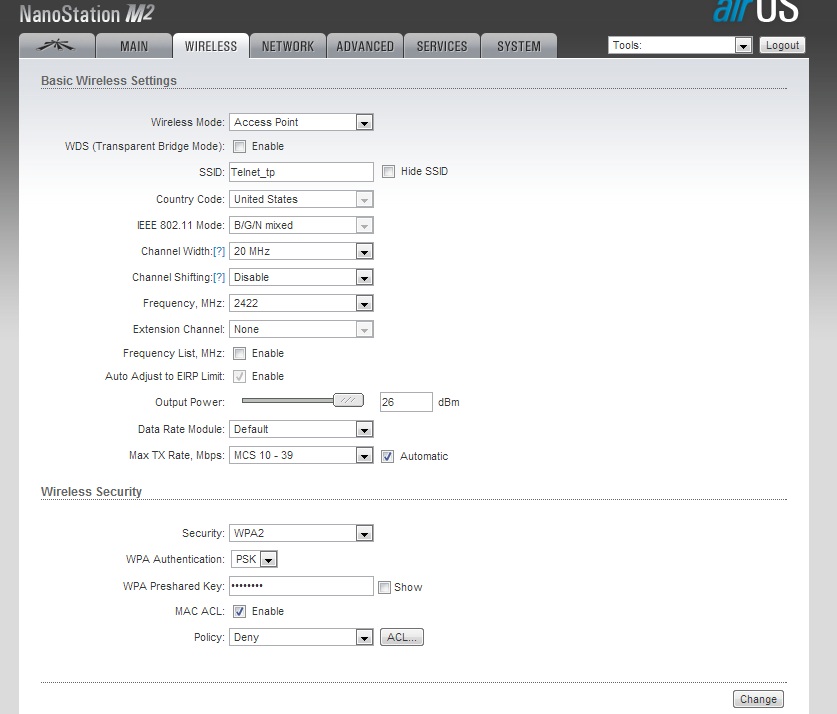Image resolution: width=837 pixels, height=714 pixels.
Task: Click the Logout button
Action: tap(782, 45)
